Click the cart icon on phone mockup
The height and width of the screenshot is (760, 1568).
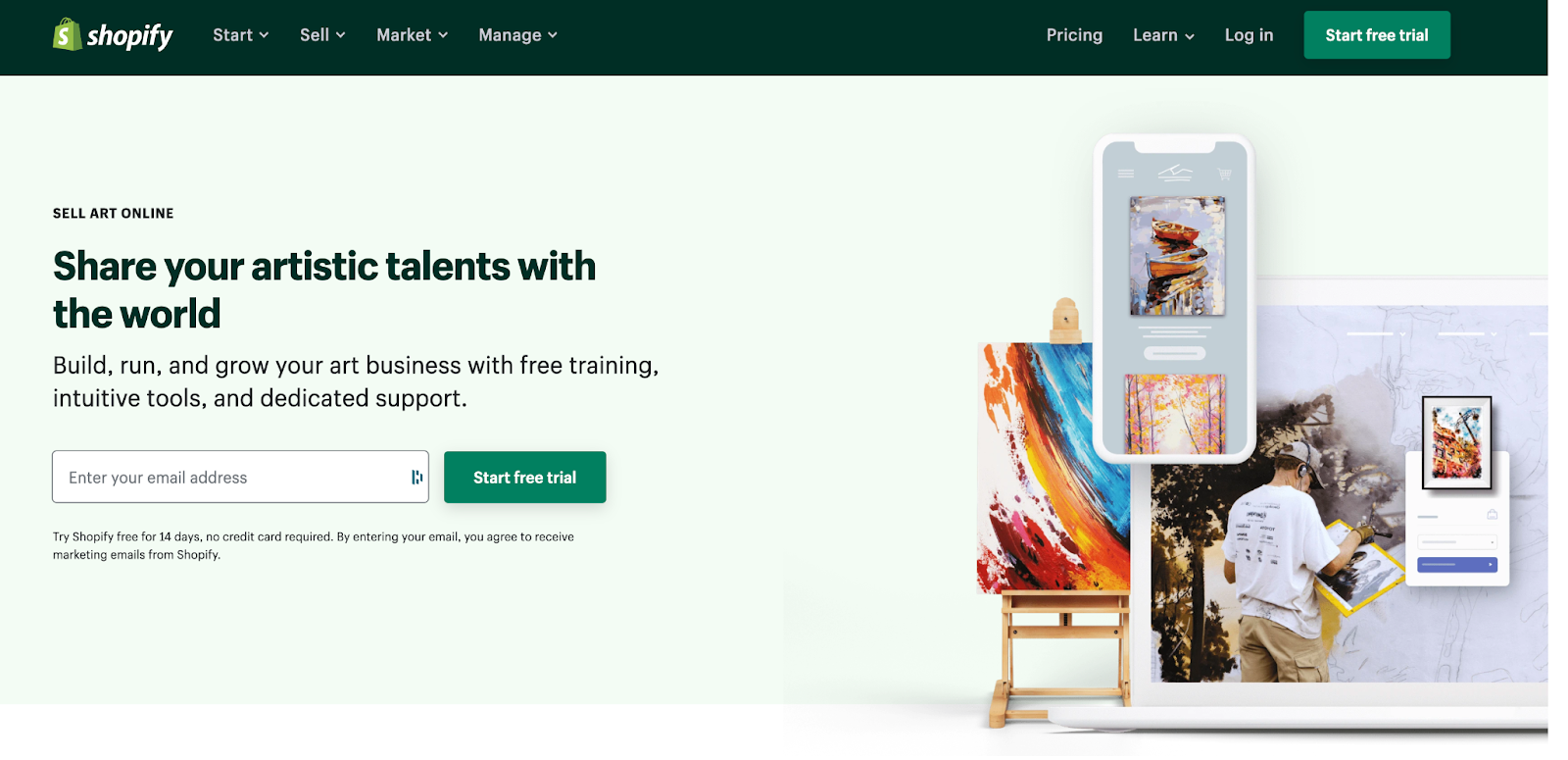(1224, 174)
